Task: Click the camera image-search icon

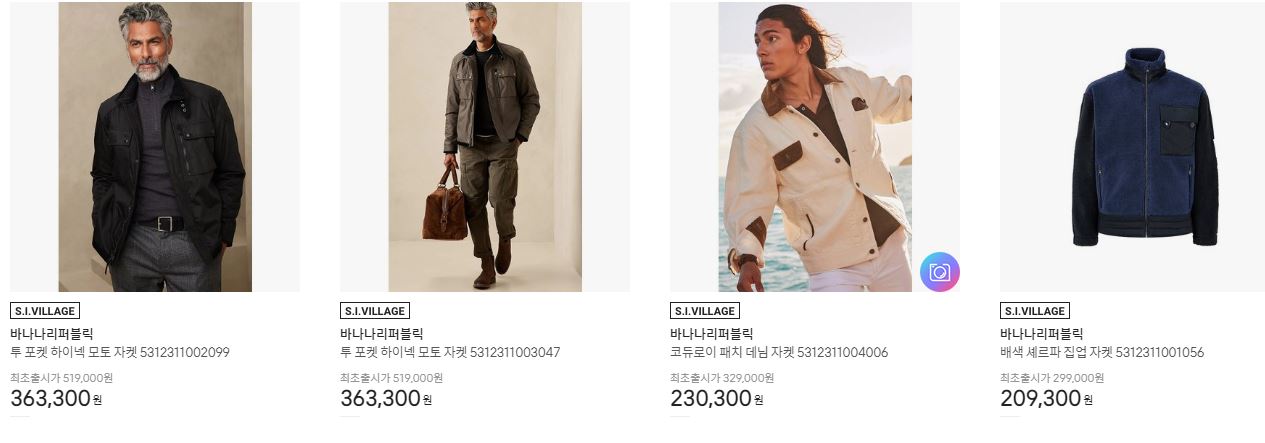Action: (x=940, y=272)
